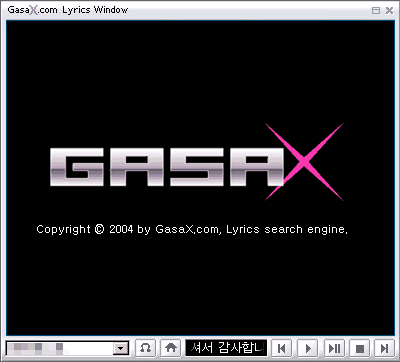Skip to the previous track
This screenshot has height=362, width=400.
pos(282,348)
